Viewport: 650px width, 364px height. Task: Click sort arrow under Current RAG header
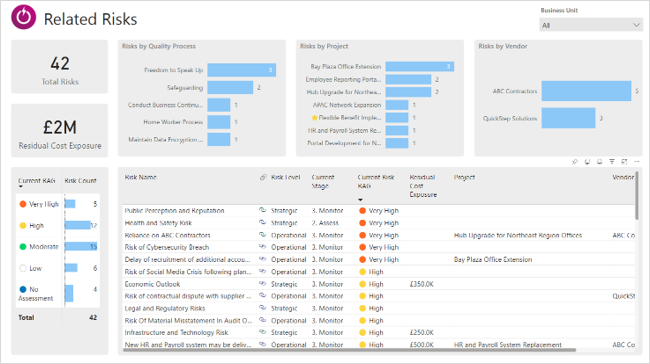click(20, 187)
